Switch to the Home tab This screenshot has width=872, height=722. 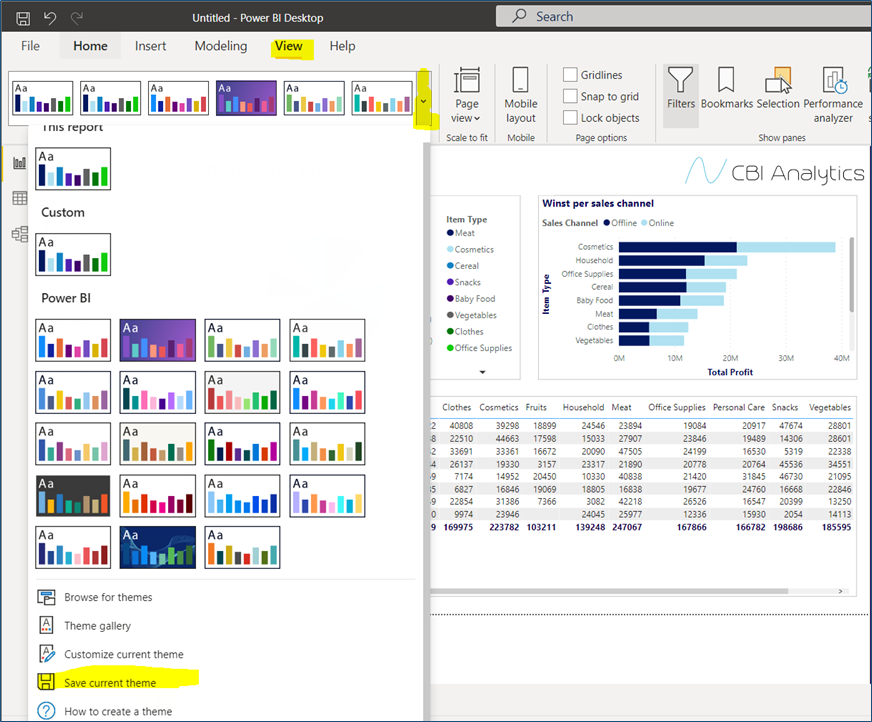90,46
